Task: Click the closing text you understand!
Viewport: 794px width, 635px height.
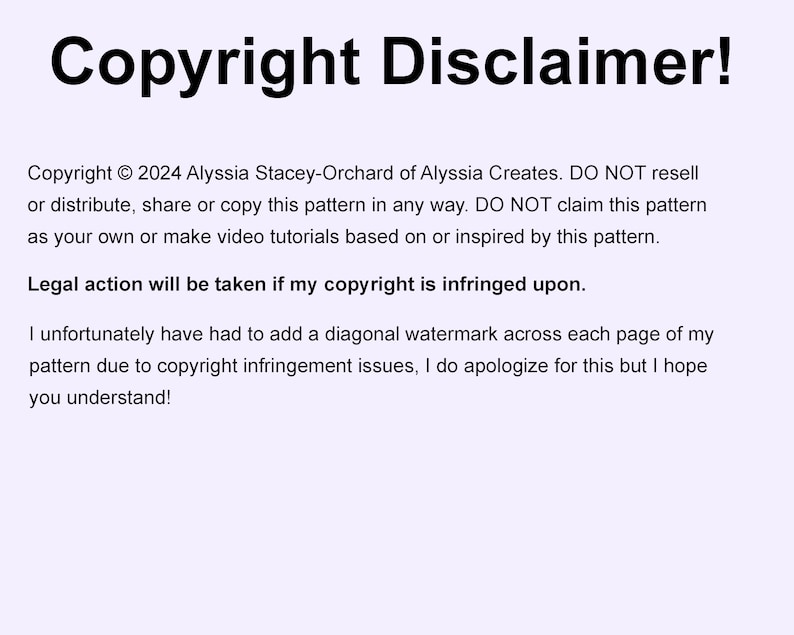Action: (x=100, y=398)
